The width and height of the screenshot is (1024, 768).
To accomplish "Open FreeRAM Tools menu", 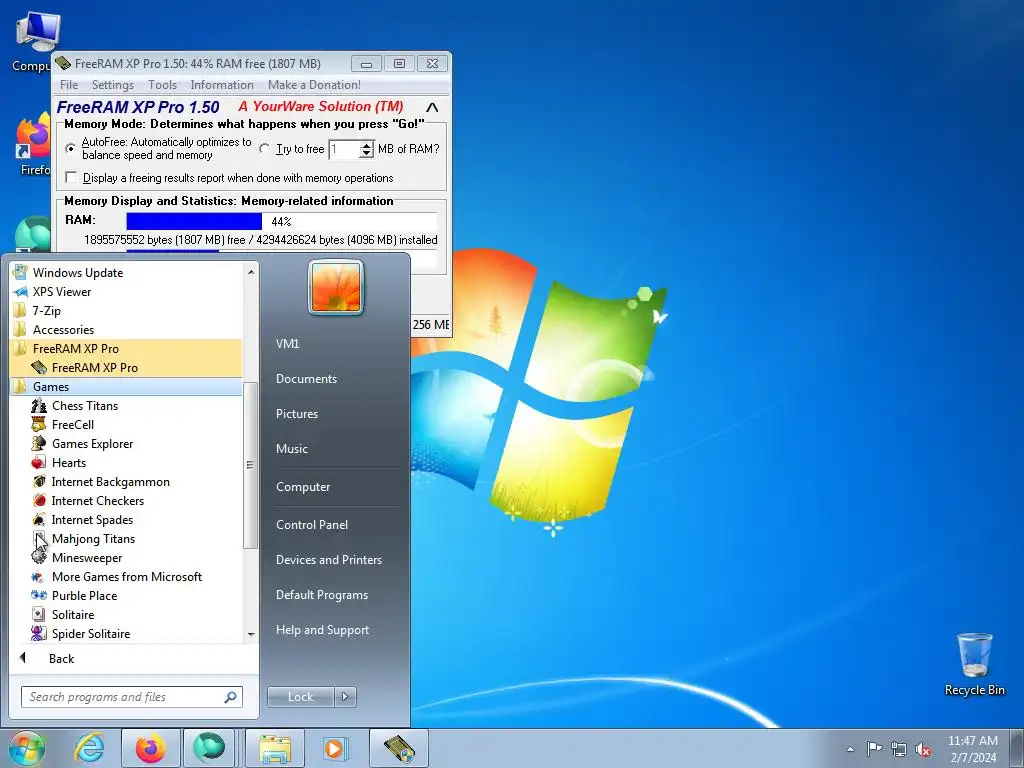I will click(x=162, y=85).
